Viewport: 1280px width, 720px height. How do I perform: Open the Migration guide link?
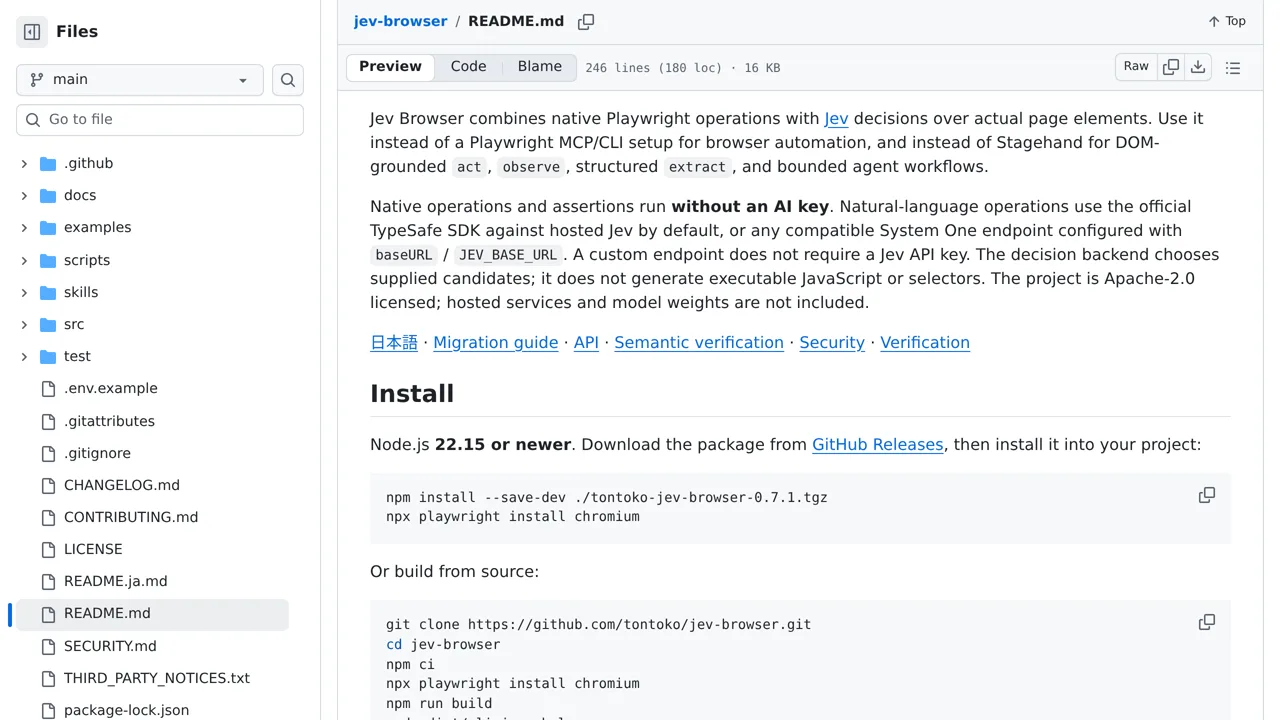click(x=496, y=342)
